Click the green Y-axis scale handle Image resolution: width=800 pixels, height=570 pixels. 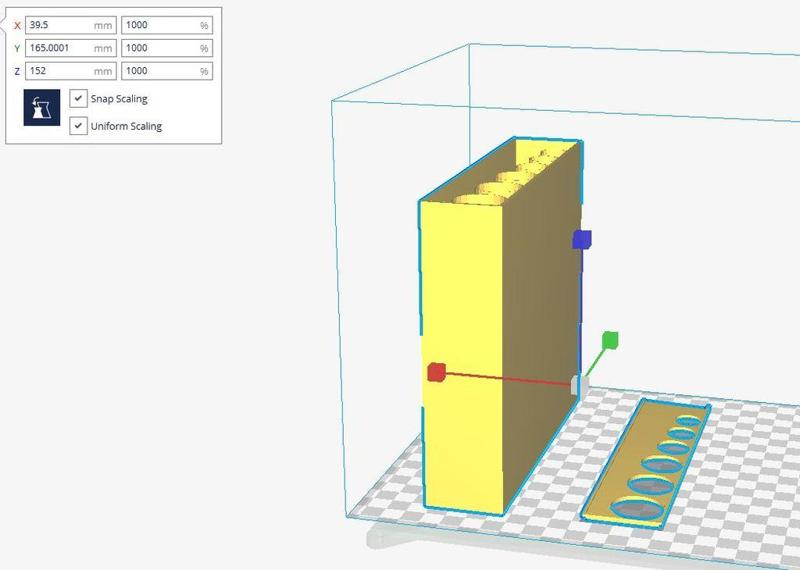610,340
